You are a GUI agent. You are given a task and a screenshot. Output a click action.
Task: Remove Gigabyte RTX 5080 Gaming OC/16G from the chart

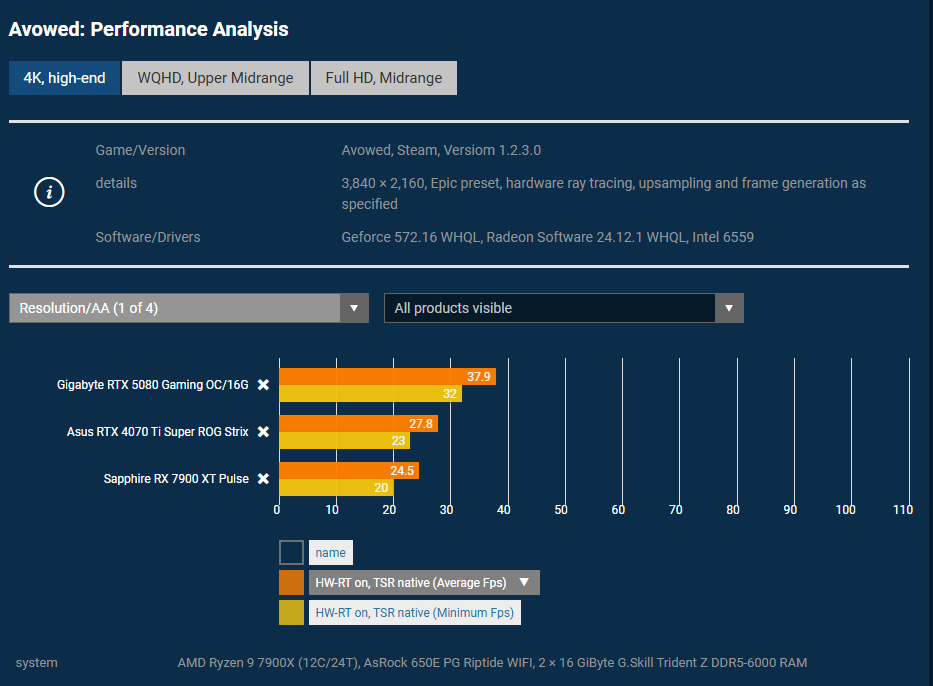(x=263, y=385)
